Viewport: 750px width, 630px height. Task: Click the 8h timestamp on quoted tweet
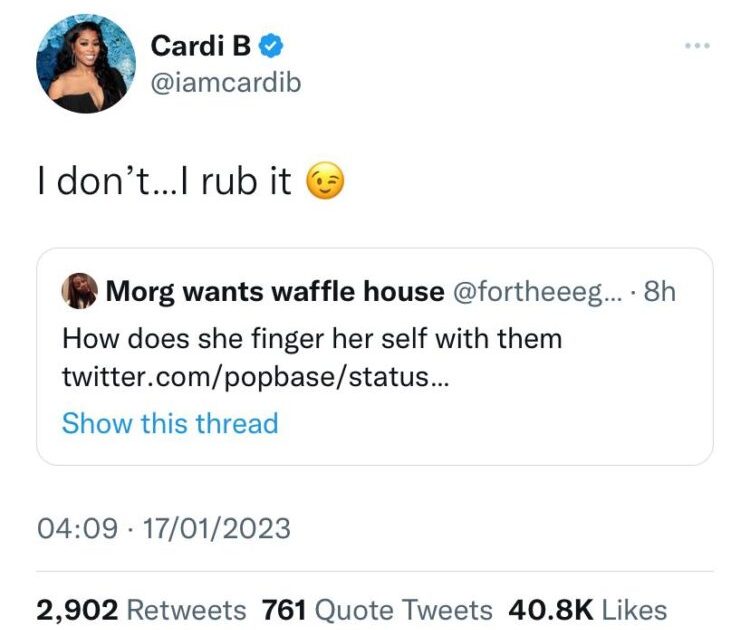(659, 292)
